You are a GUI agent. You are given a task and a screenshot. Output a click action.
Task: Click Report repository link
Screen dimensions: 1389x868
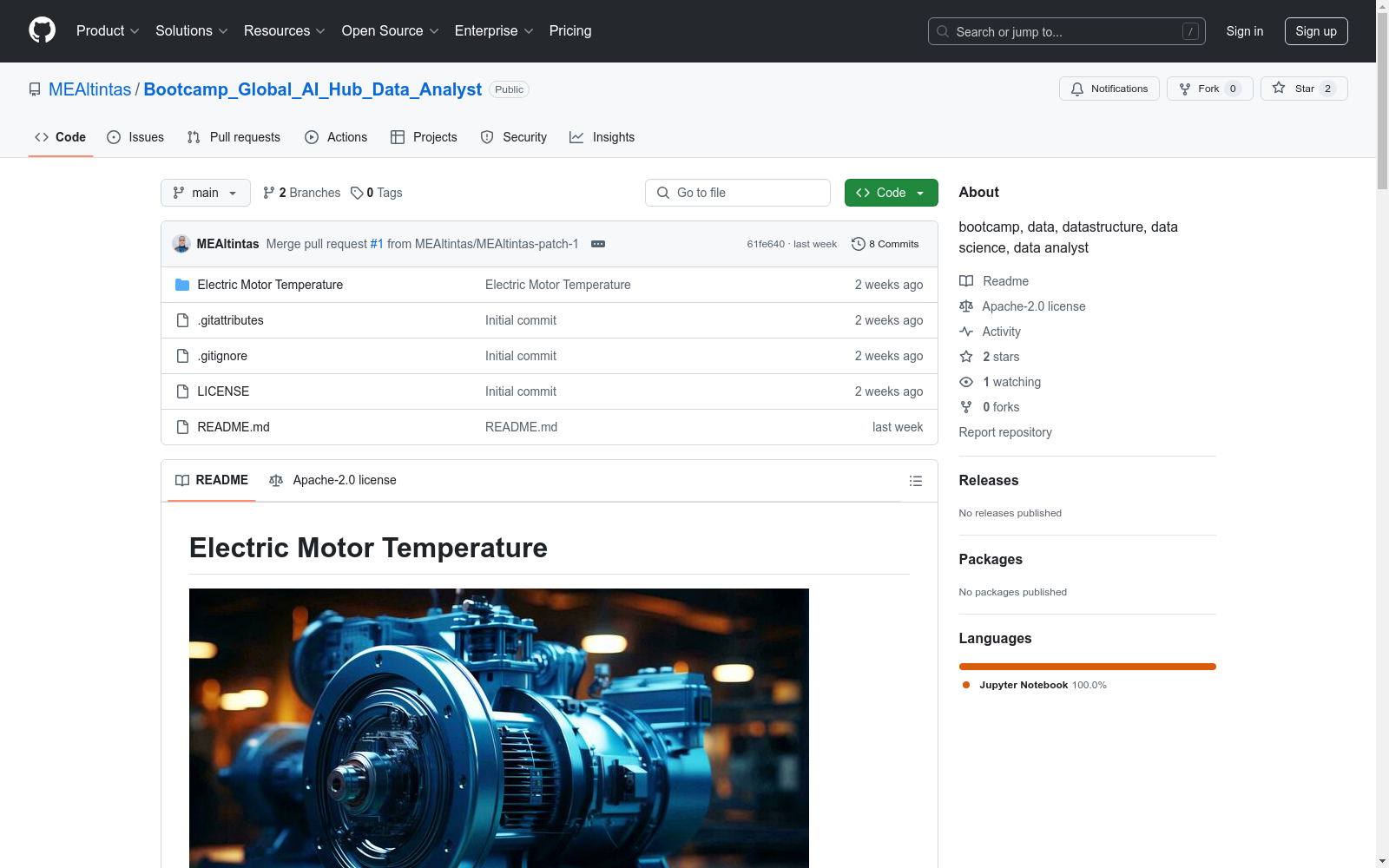(x=1005, y=432)
